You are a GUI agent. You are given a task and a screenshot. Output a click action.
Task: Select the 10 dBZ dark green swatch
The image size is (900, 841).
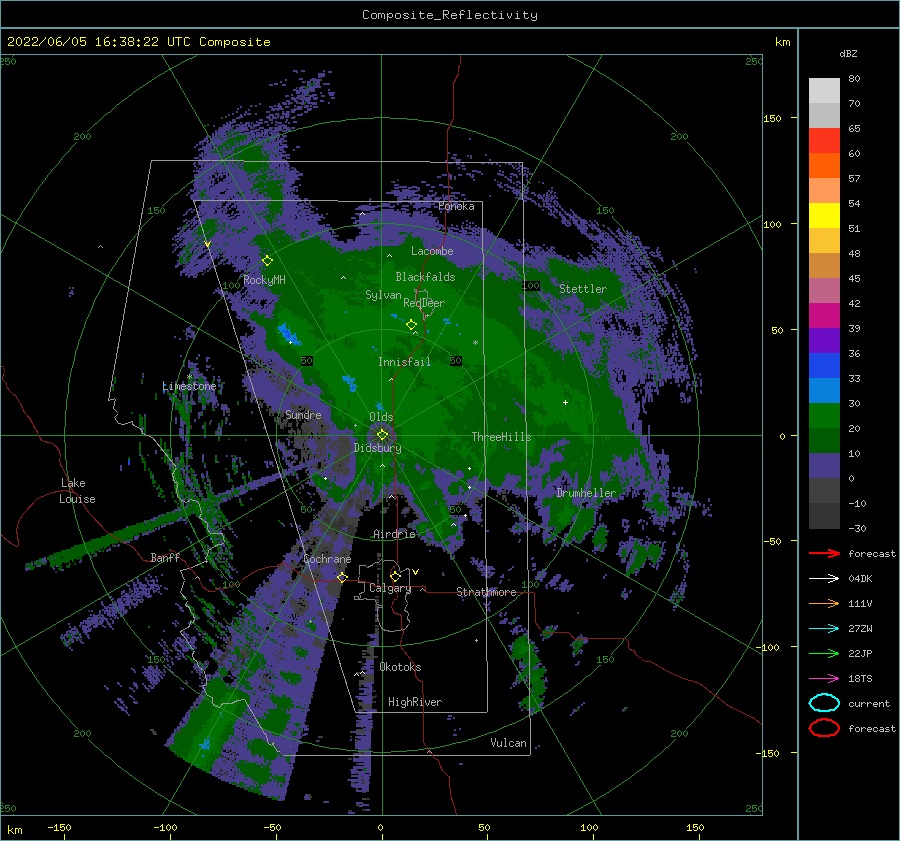pos(824,440)
